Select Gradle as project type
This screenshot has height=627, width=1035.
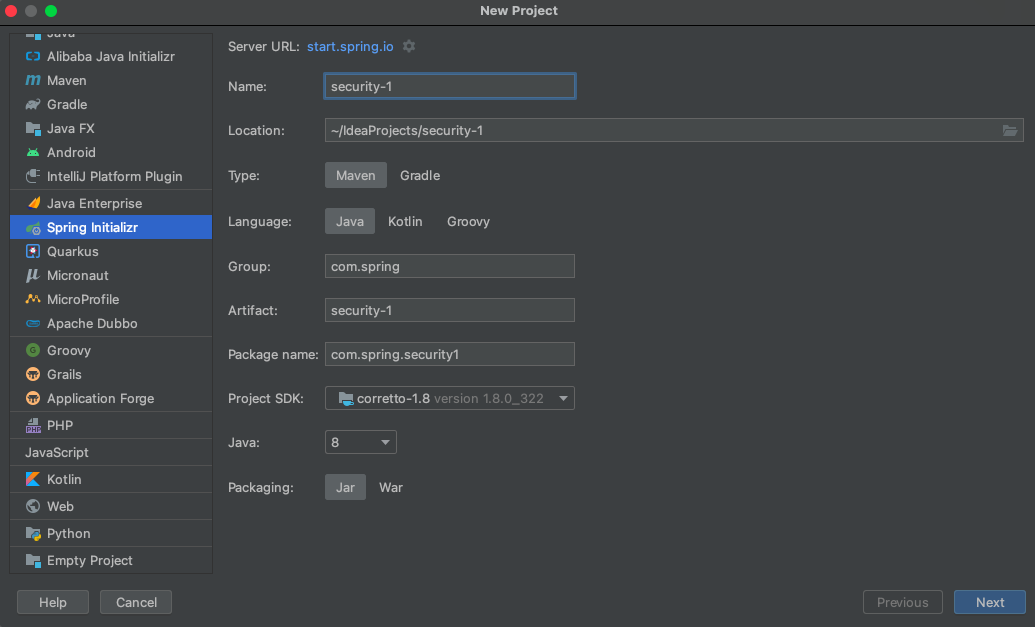tap(420, 176)
